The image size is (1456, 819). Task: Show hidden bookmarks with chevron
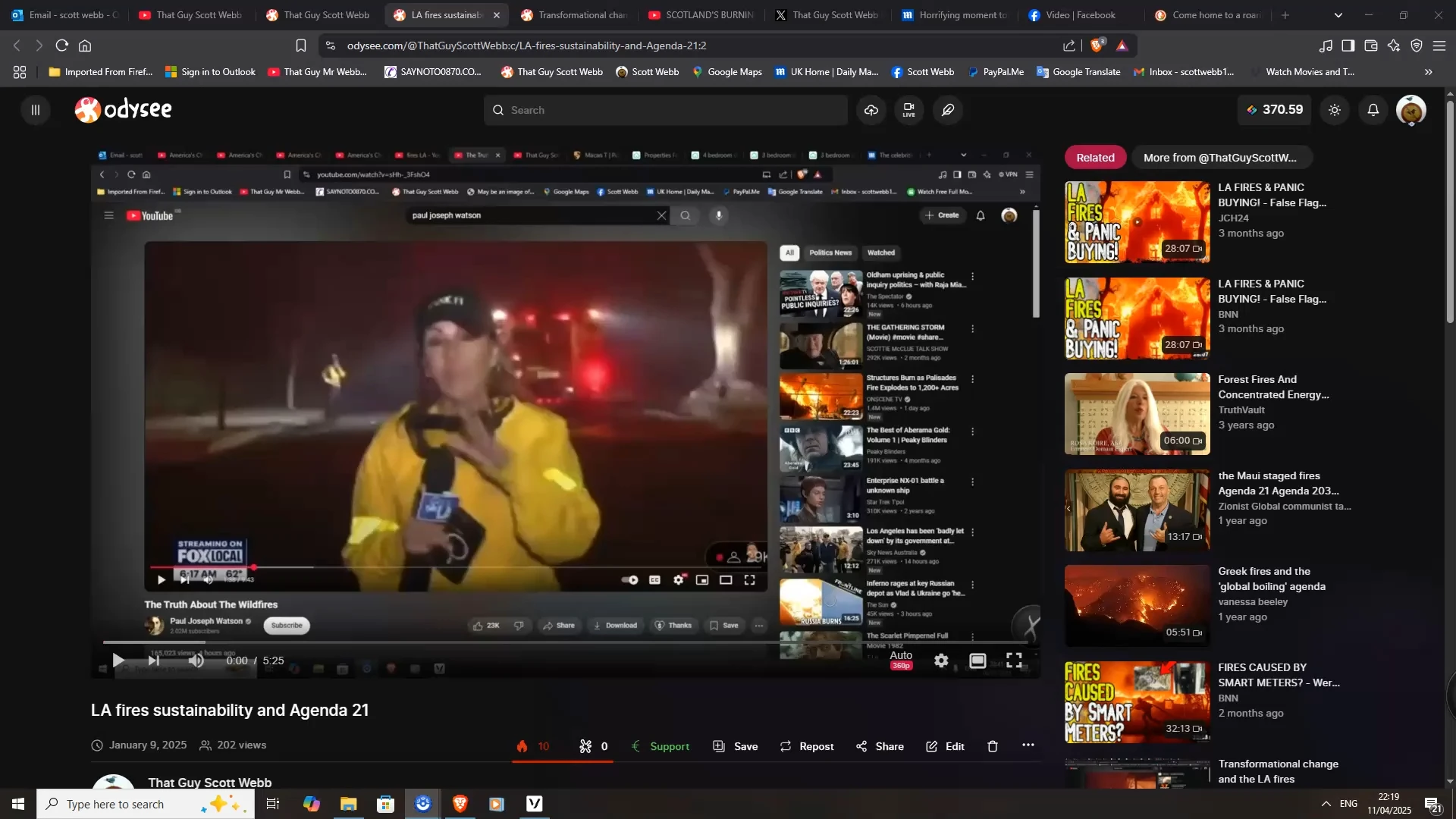(1428, 72)
